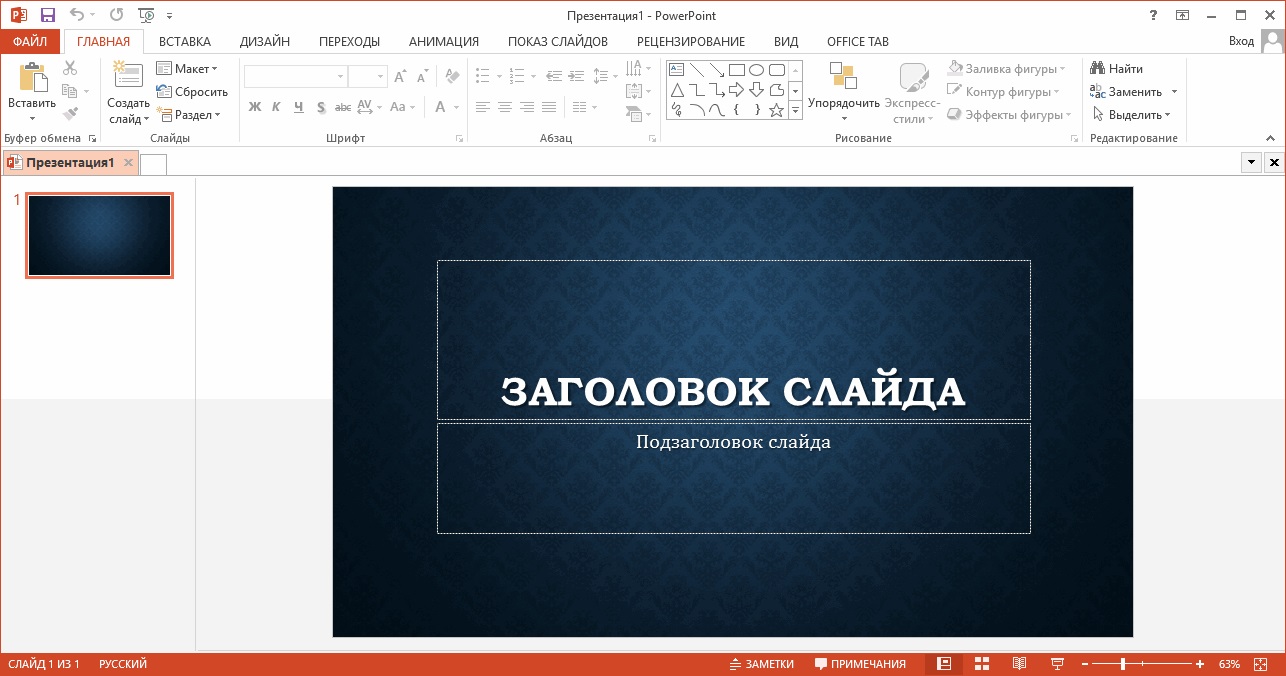This screenshot has height=676, width=1286.
Task: Toggle the Comments (Примечания) pane
Action: (x=860, y=664)
